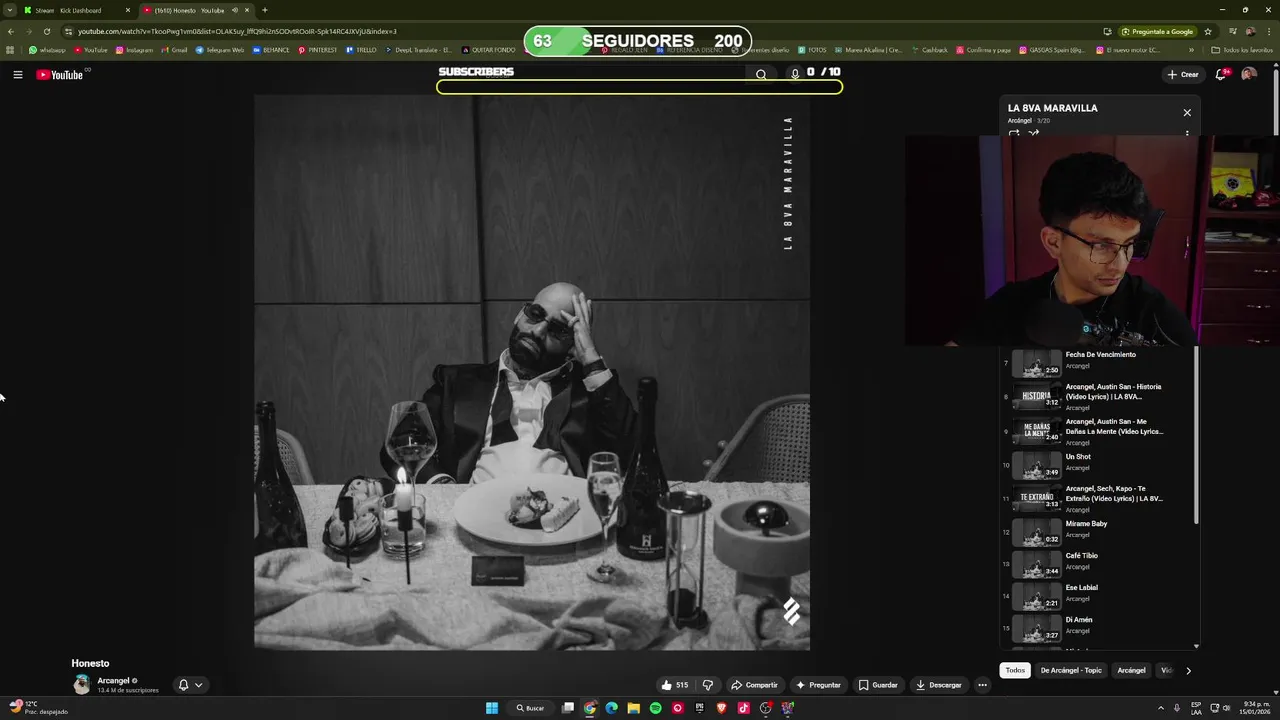The width and height of the screenshot is (1280, 720).
Task: Open TRELLO bookmark
Action: [x=361, y=50]
